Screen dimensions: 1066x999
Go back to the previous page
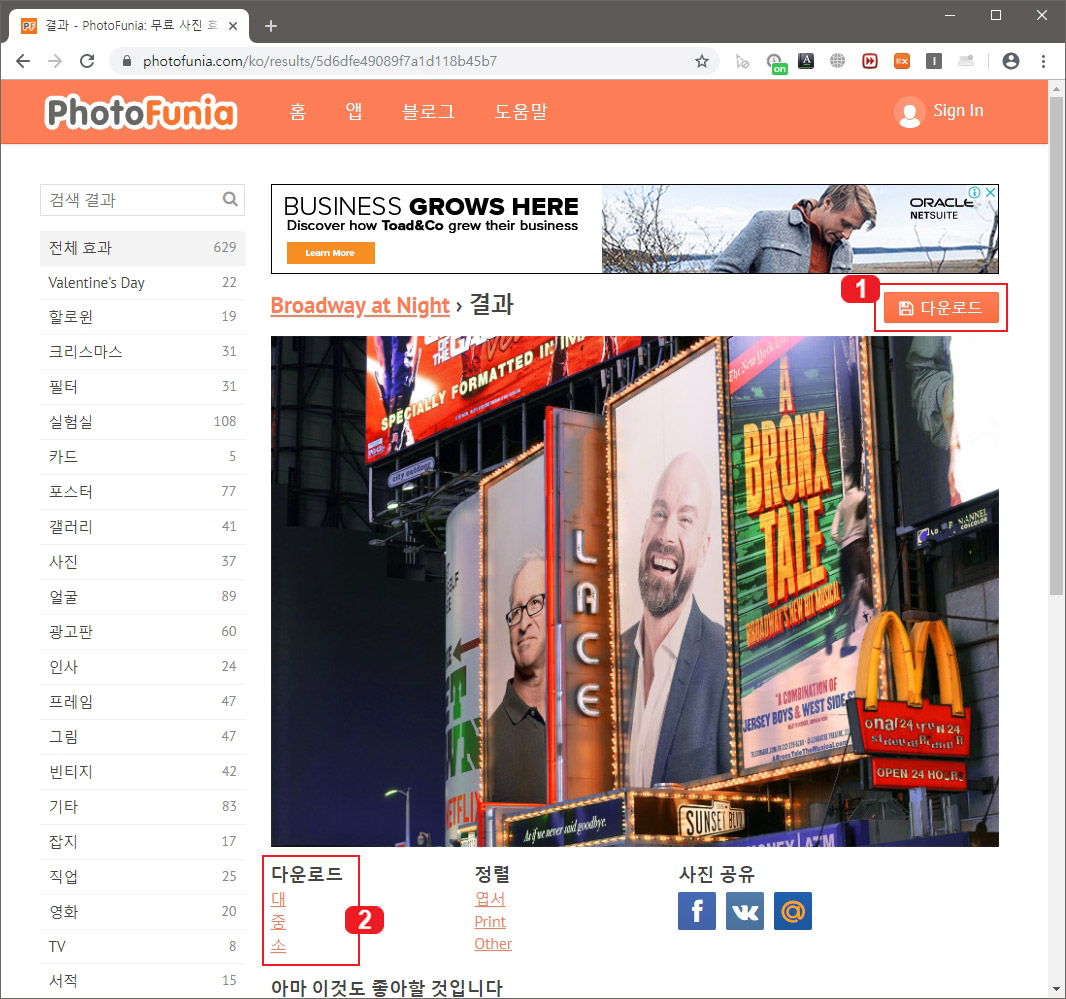click(x=23, y=61)
